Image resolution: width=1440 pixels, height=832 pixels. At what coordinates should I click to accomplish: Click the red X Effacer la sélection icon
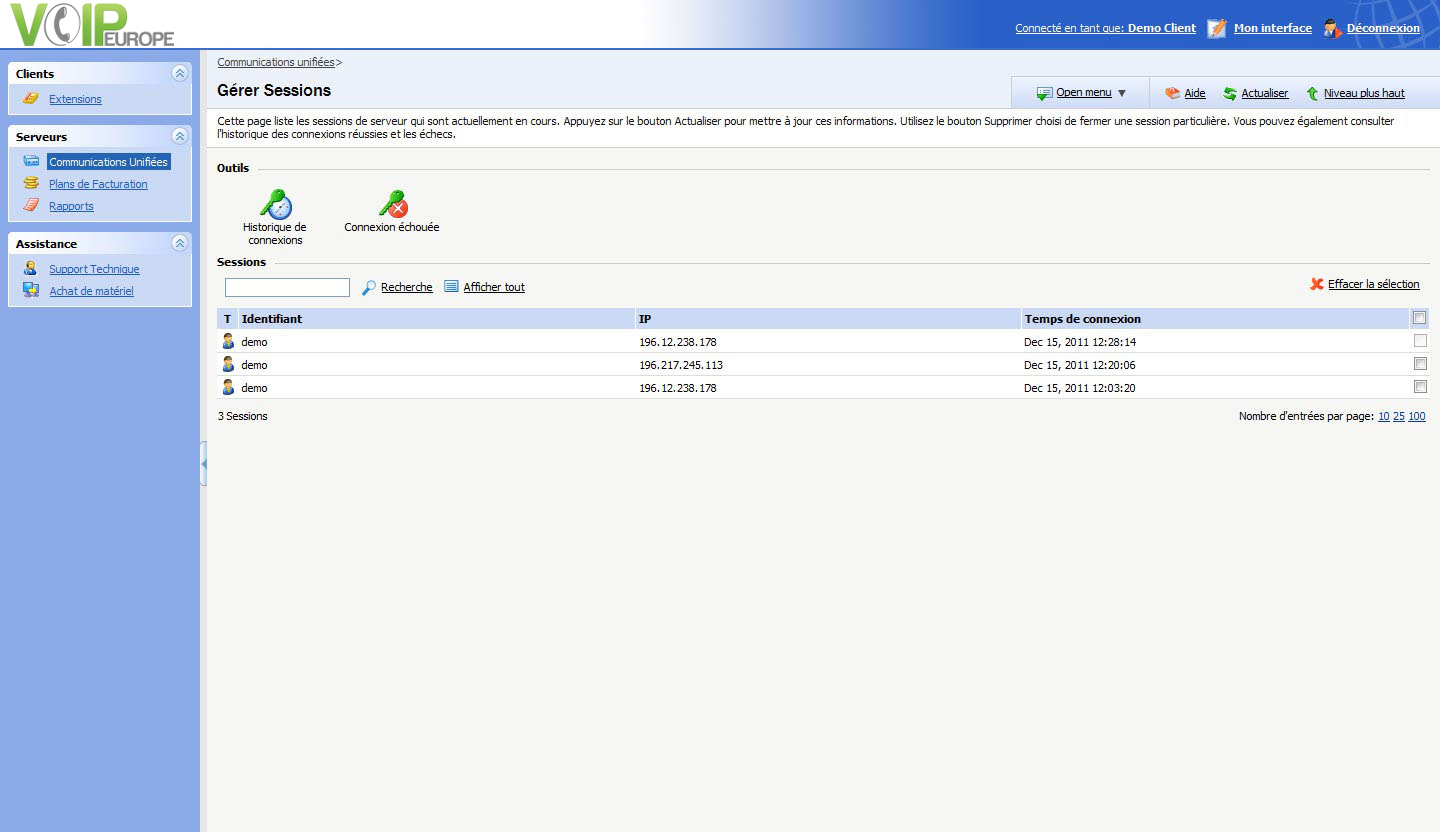click(x=1317, y=285)
